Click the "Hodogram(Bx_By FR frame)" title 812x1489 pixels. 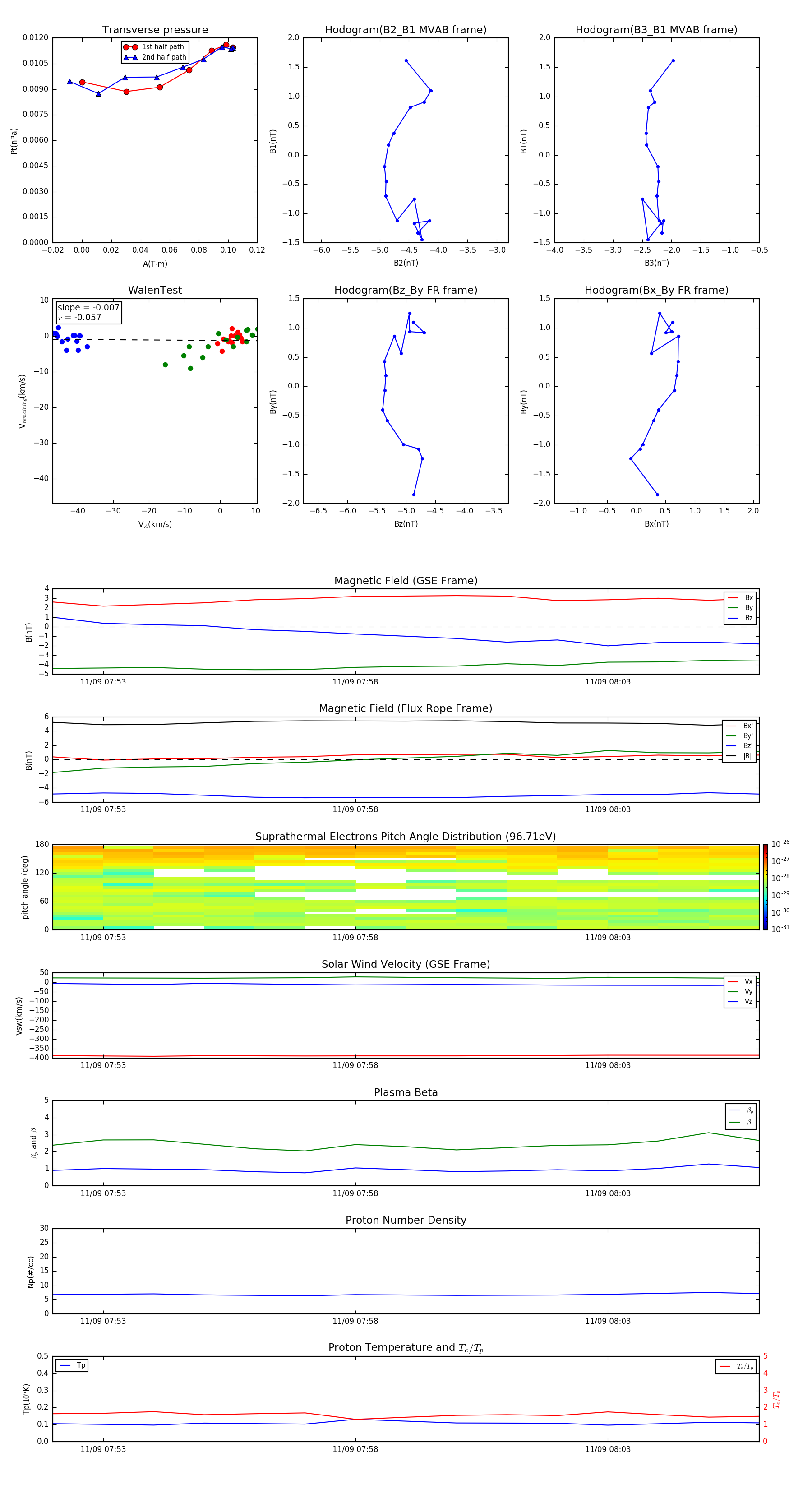click(656, 290)
